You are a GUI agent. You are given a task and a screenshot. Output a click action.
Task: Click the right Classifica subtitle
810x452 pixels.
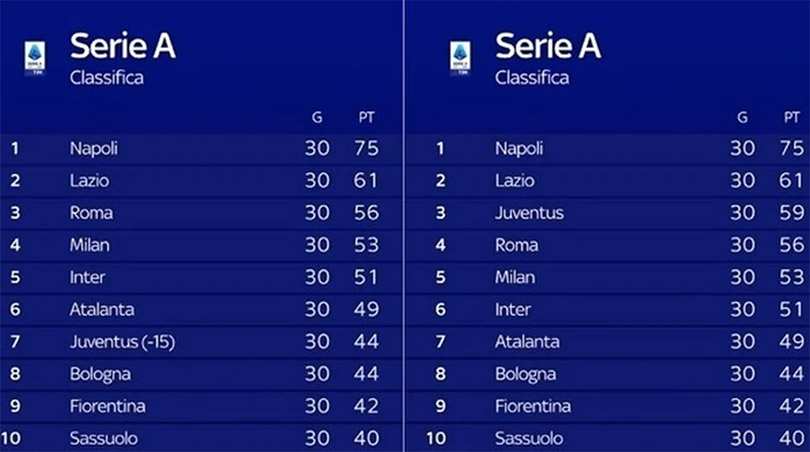pyautogui.click(x=532, y=78)
